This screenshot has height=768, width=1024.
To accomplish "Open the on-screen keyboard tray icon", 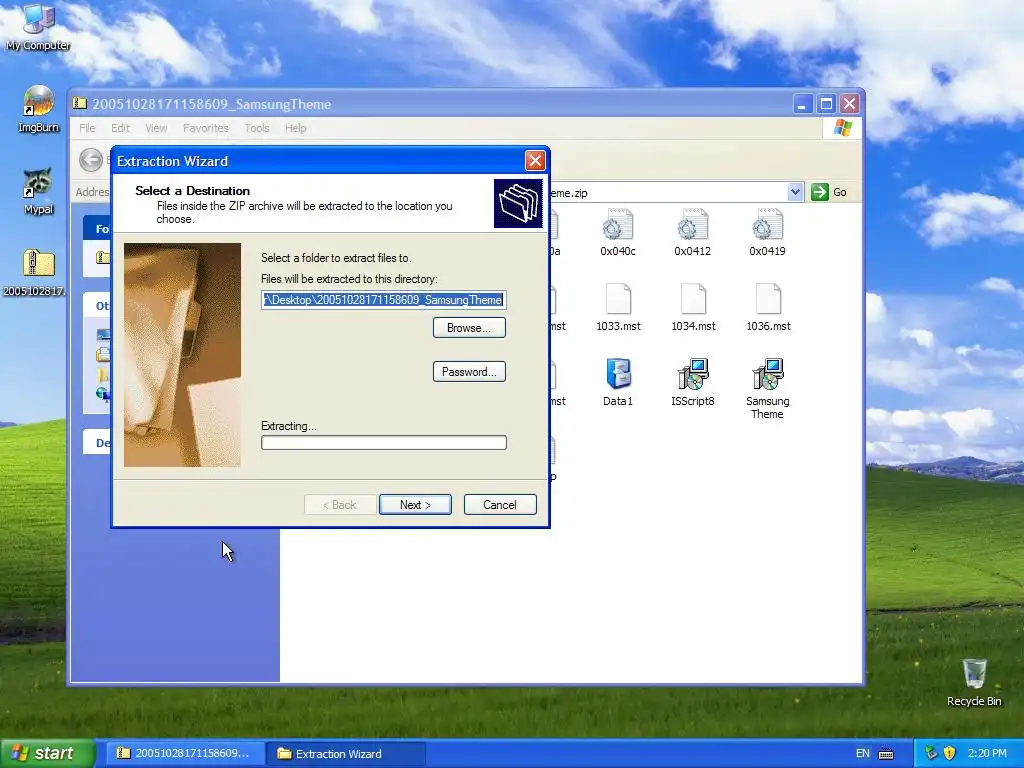I will point(886,754).
